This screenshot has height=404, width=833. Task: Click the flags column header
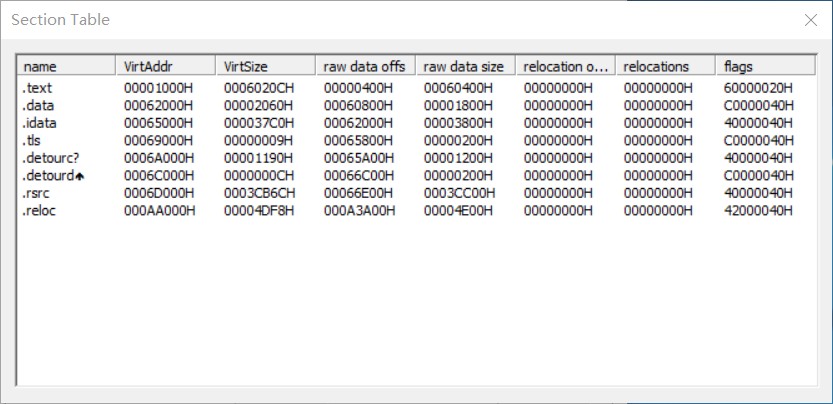pyautogui.click(x=765, y=66)
